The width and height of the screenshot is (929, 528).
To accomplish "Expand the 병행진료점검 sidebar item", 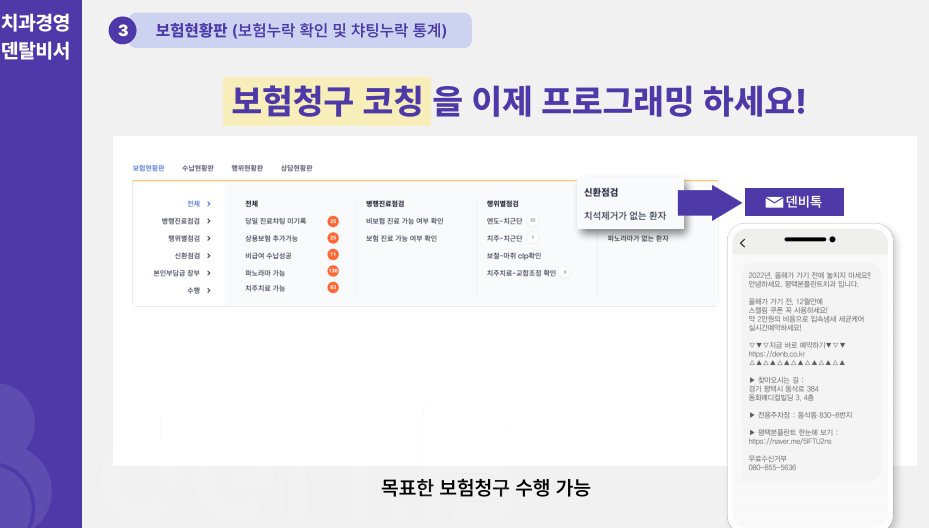I will tap(208, 221).
